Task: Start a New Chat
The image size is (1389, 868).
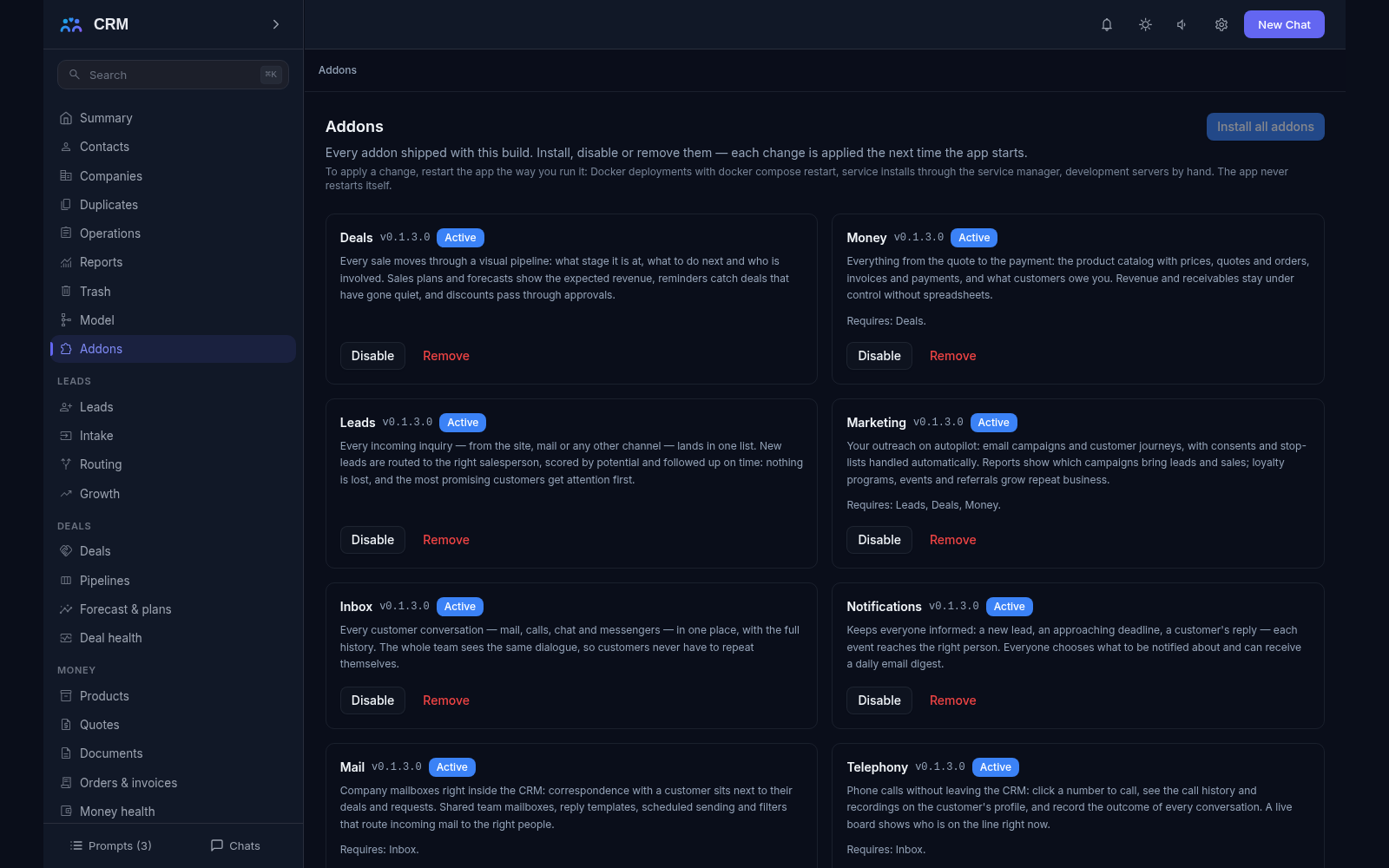Action: (x=1284, y=24)
